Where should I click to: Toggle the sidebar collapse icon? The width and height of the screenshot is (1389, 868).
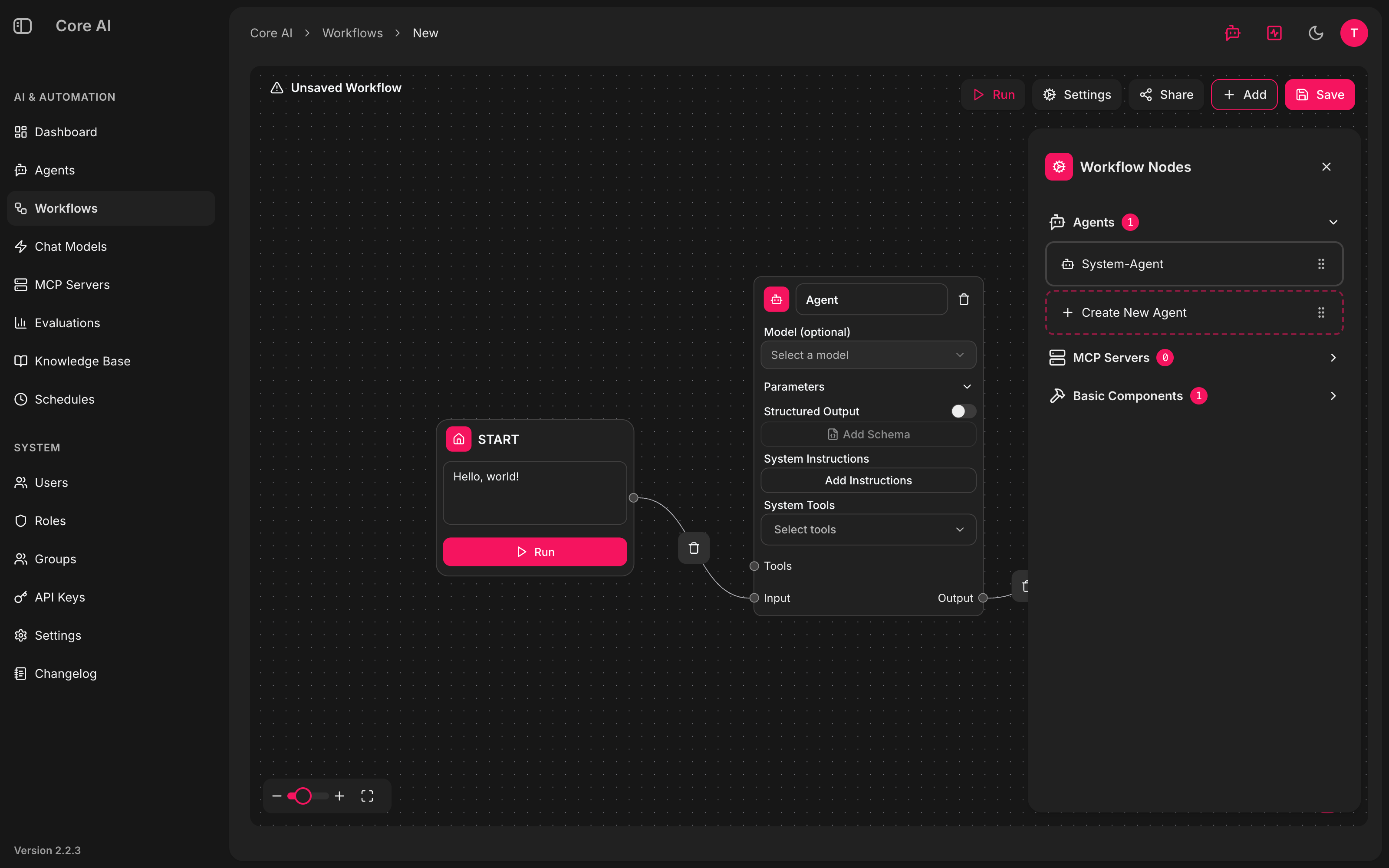click(23, 26)
